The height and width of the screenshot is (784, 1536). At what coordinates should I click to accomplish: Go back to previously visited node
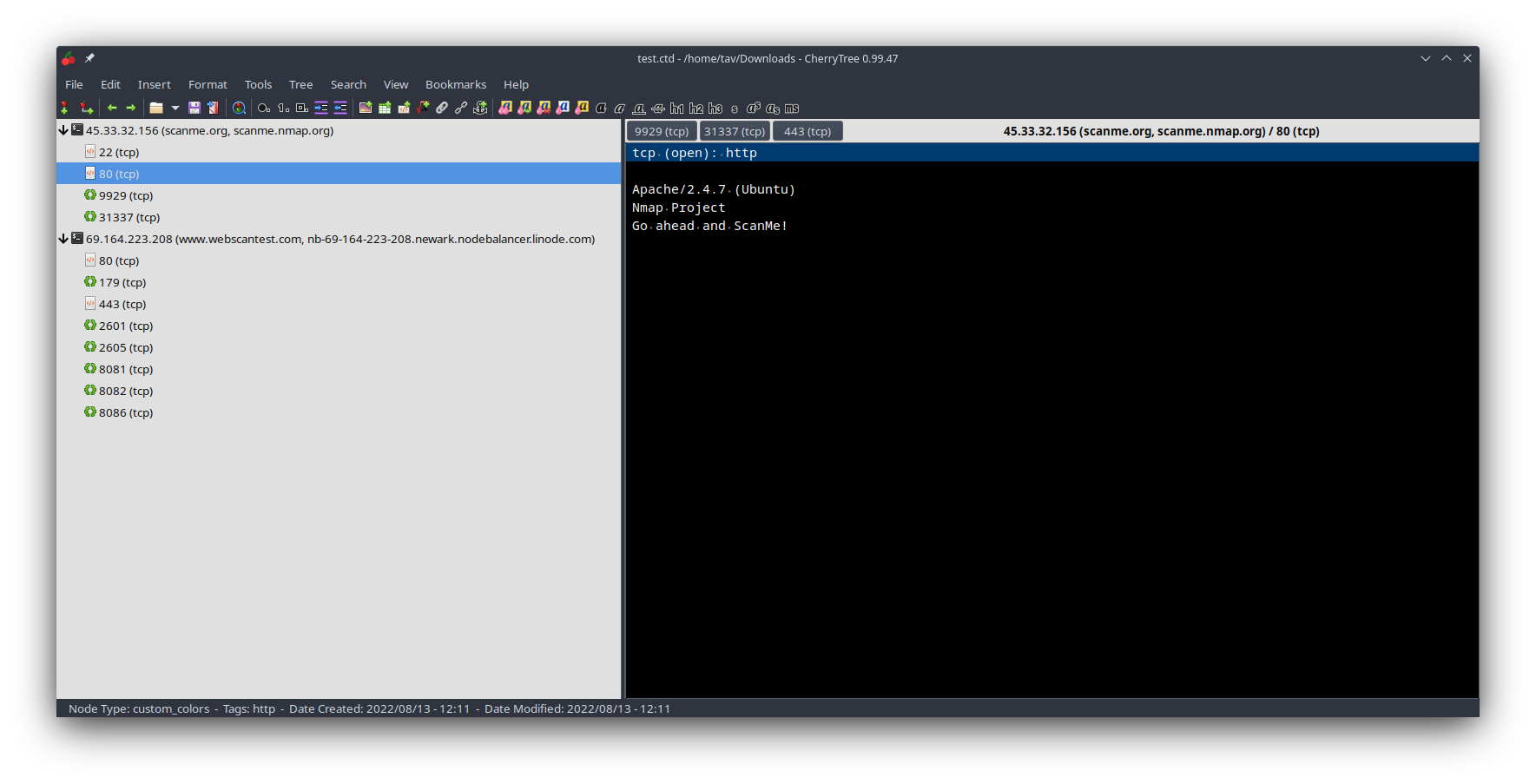112,108
